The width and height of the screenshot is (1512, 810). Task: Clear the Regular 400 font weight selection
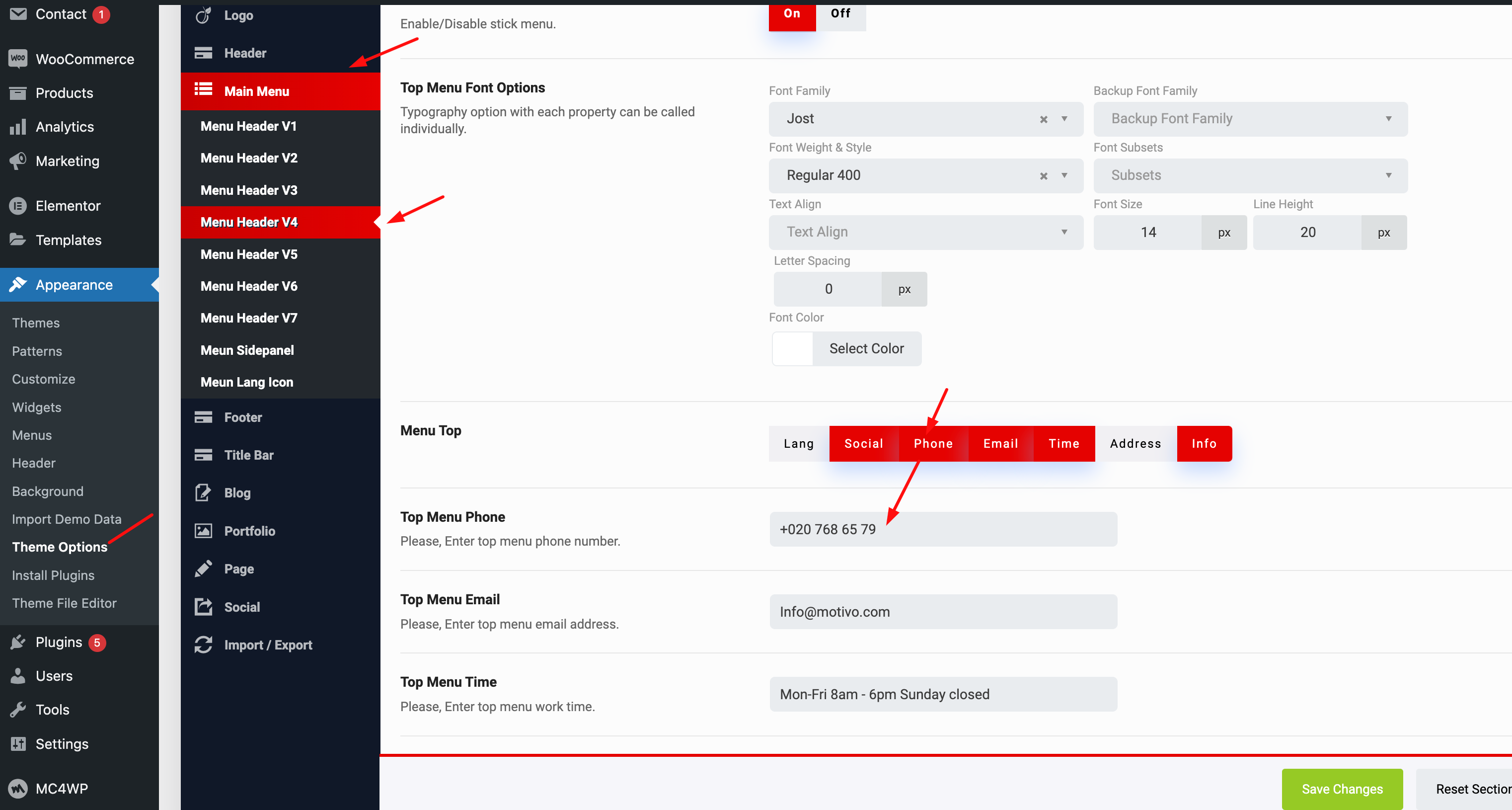1044,175
